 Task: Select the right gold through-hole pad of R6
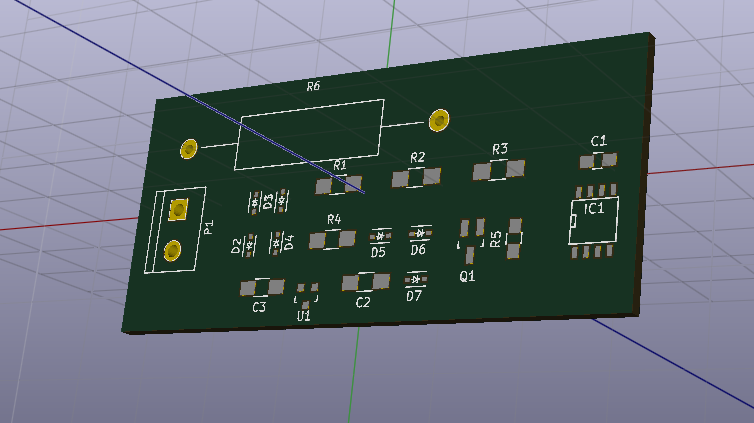[438, 121]
